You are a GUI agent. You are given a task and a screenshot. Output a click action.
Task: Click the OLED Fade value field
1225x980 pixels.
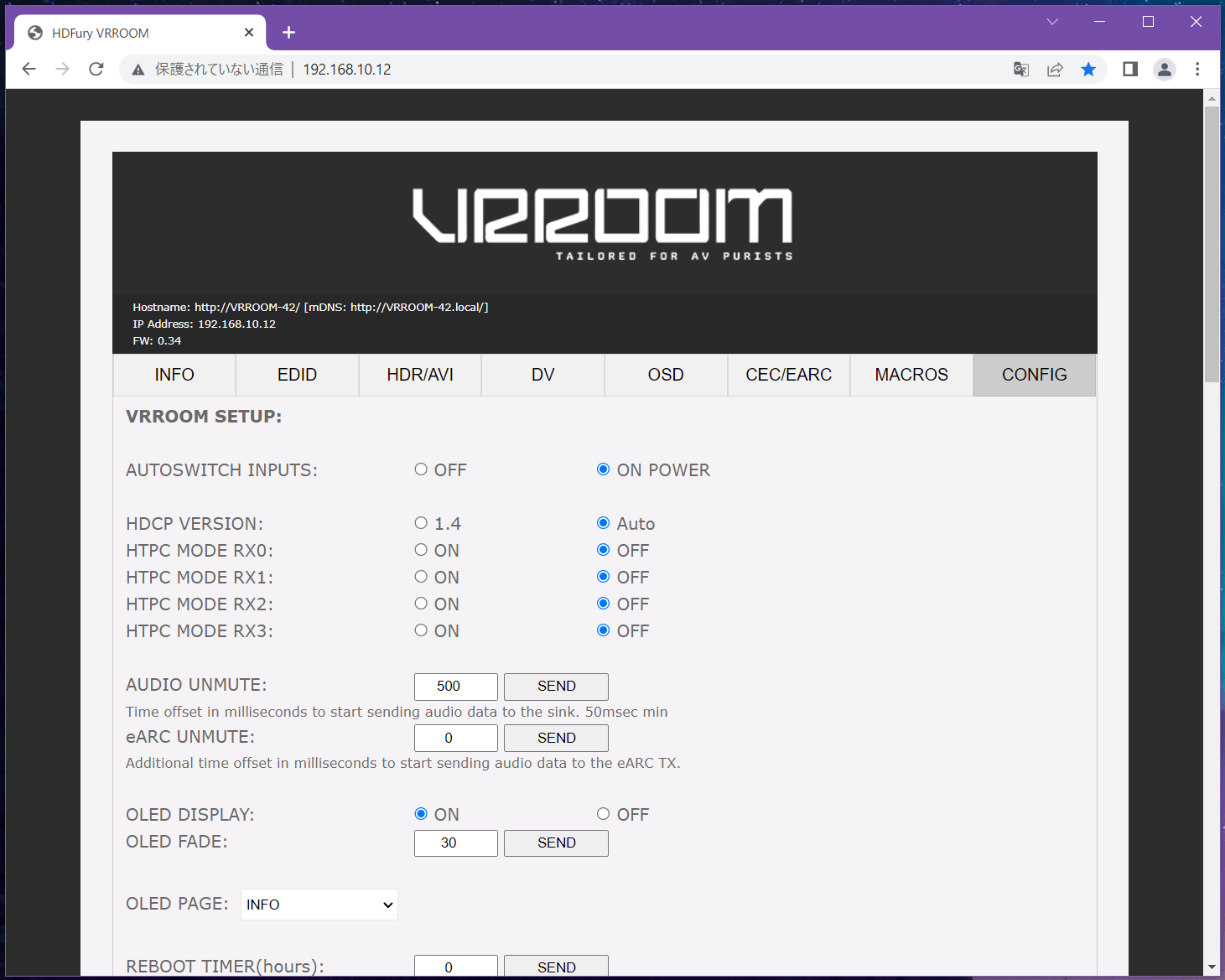(x=456, y=843)
